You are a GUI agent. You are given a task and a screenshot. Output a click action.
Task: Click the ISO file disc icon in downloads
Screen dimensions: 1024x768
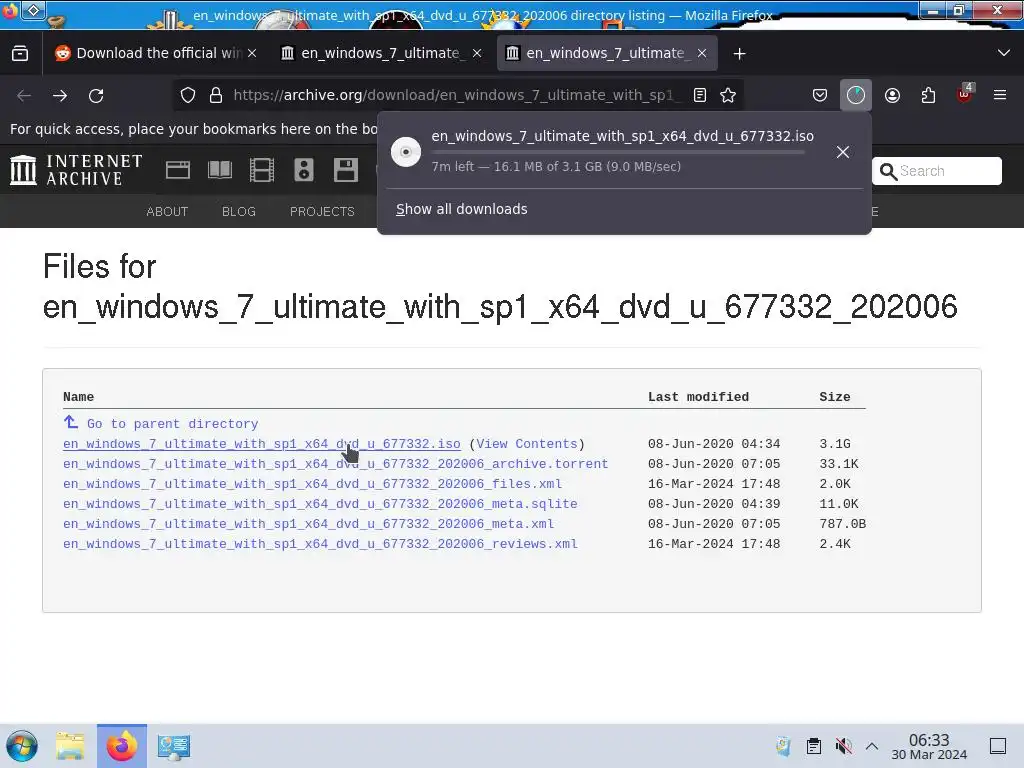406,152
